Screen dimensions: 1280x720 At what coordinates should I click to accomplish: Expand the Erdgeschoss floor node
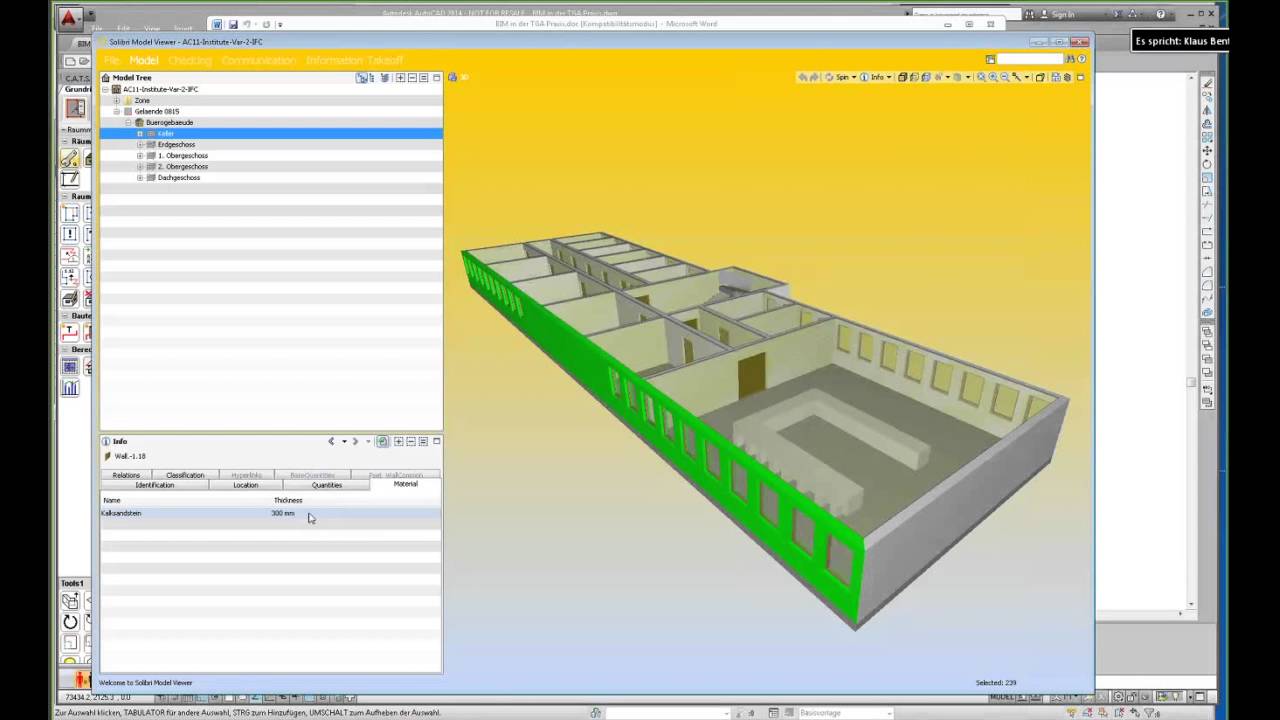[x=140, y=144]
